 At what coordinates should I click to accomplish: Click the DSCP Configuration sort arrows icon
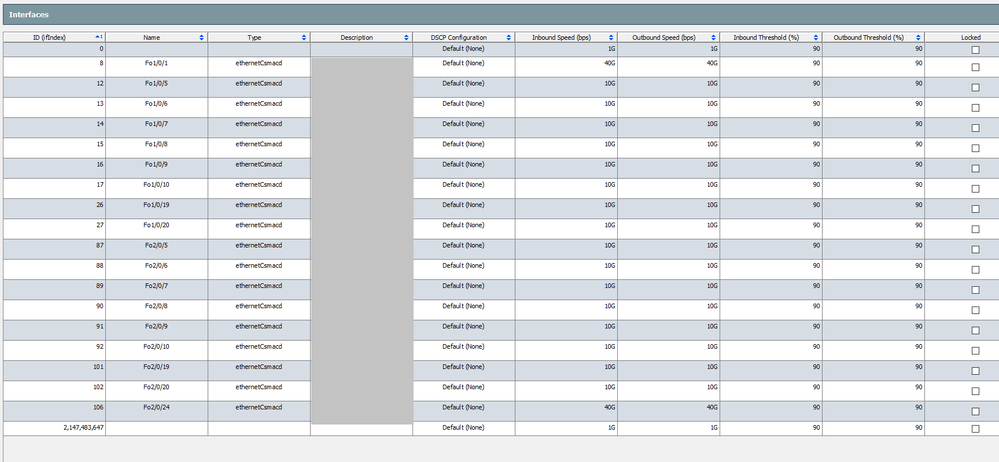coord(509,38)
